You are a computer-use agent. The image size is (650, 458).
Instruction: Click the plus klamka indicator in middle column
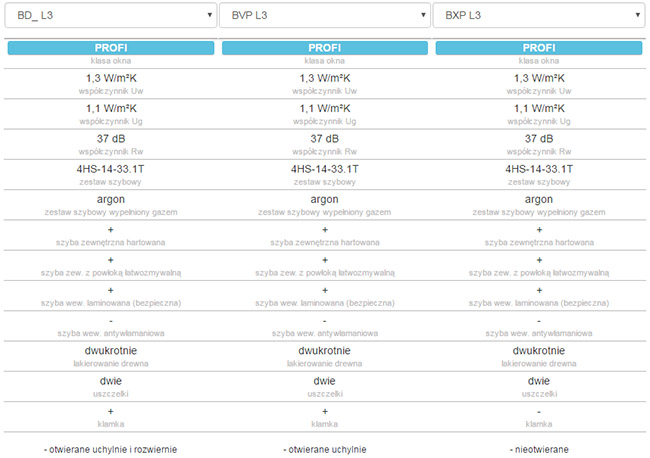click(x=324, y=412)
